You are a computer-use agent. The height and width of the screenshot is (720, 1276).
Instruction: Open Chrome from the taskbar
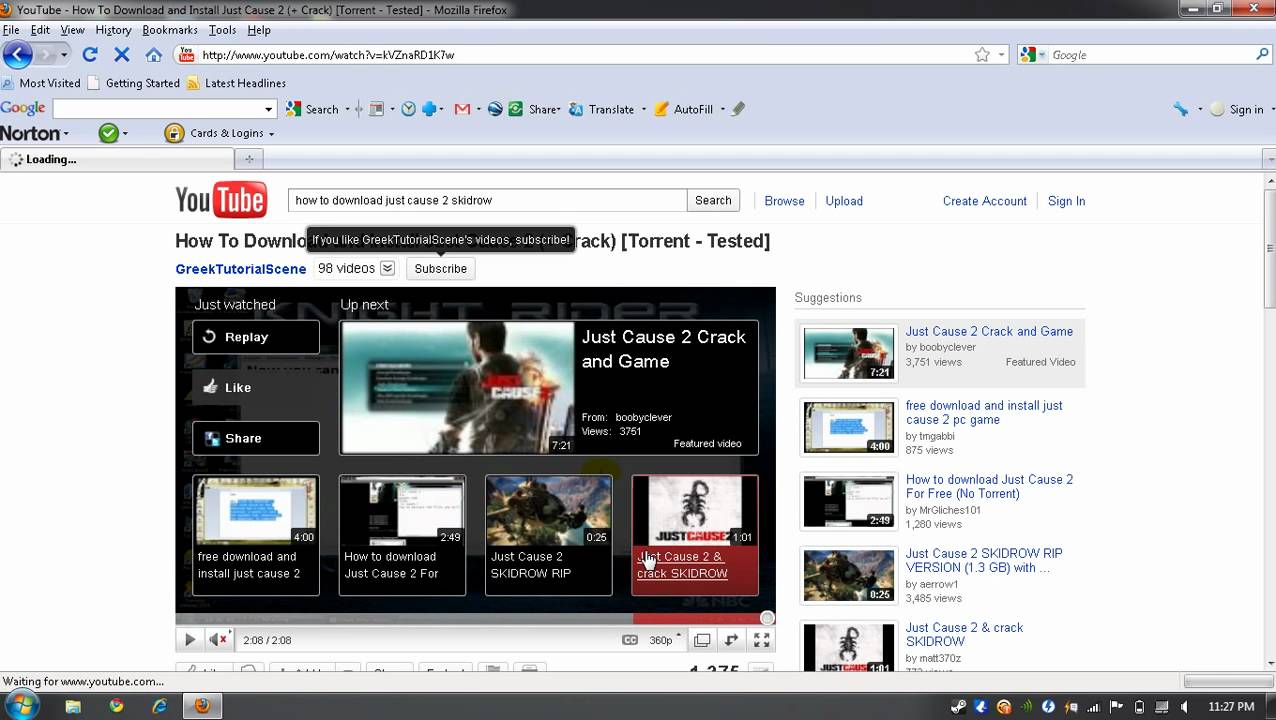(x=116, y=706)
